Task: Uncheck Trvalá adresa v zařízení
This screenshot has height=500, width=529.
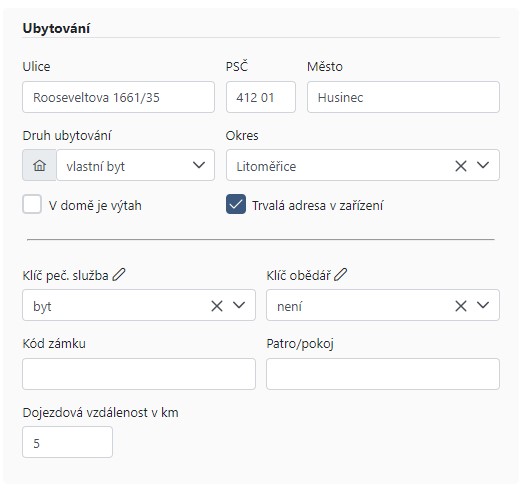Action: [x=236, y=204]
